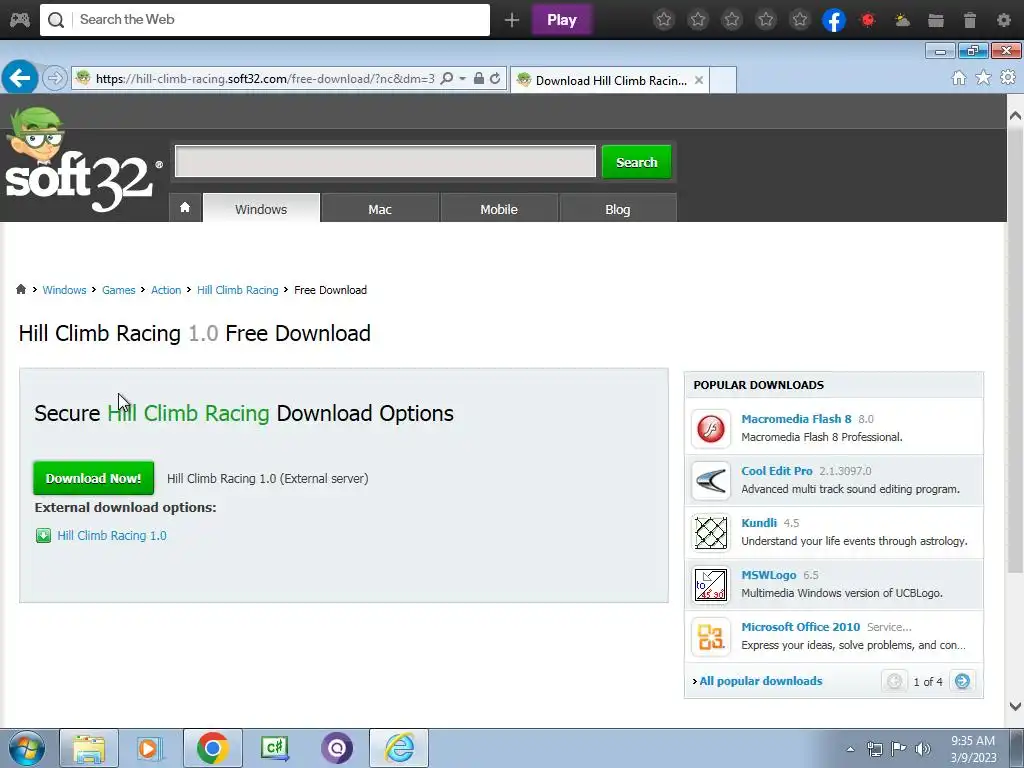
Task: Click scrollbar up arrow
Action: [1015, 116]
